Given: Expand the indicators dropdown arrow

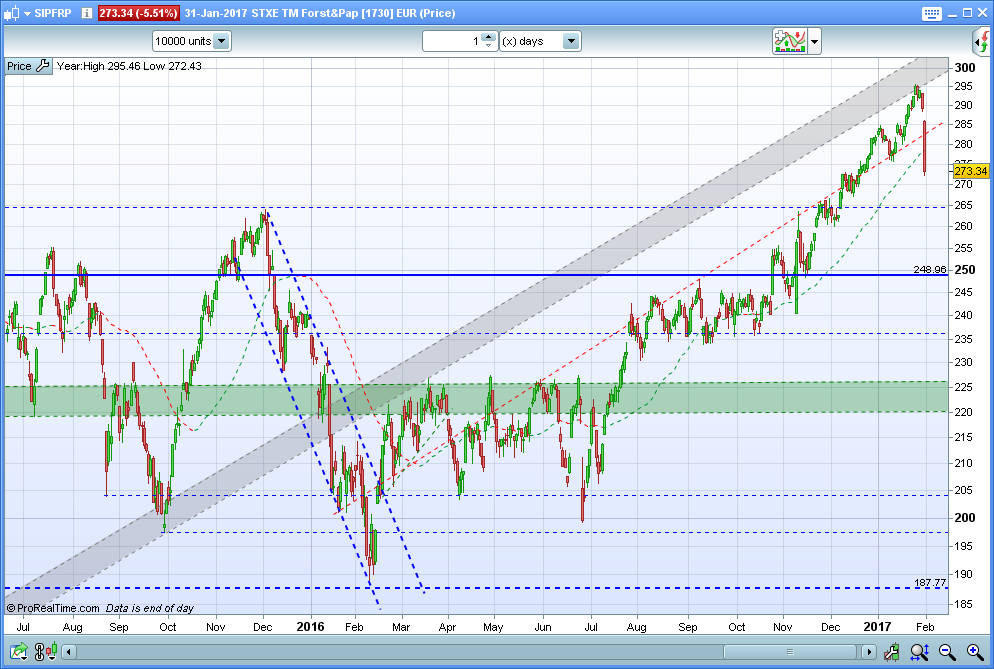Looking at the screenshot, I should click(815, 42).
